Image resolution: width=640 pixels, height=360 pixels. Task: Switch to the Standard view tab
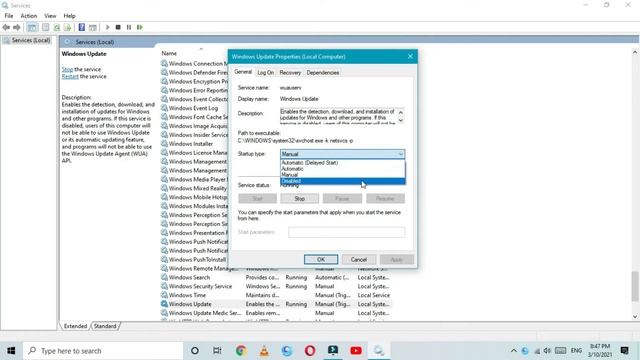[105, 326]
